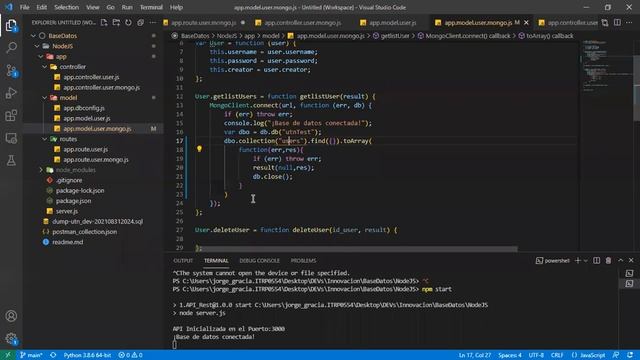Click the code minimap preview
Image resolution: width=640 pixels, height=360 pixels.
pos(607,65)
